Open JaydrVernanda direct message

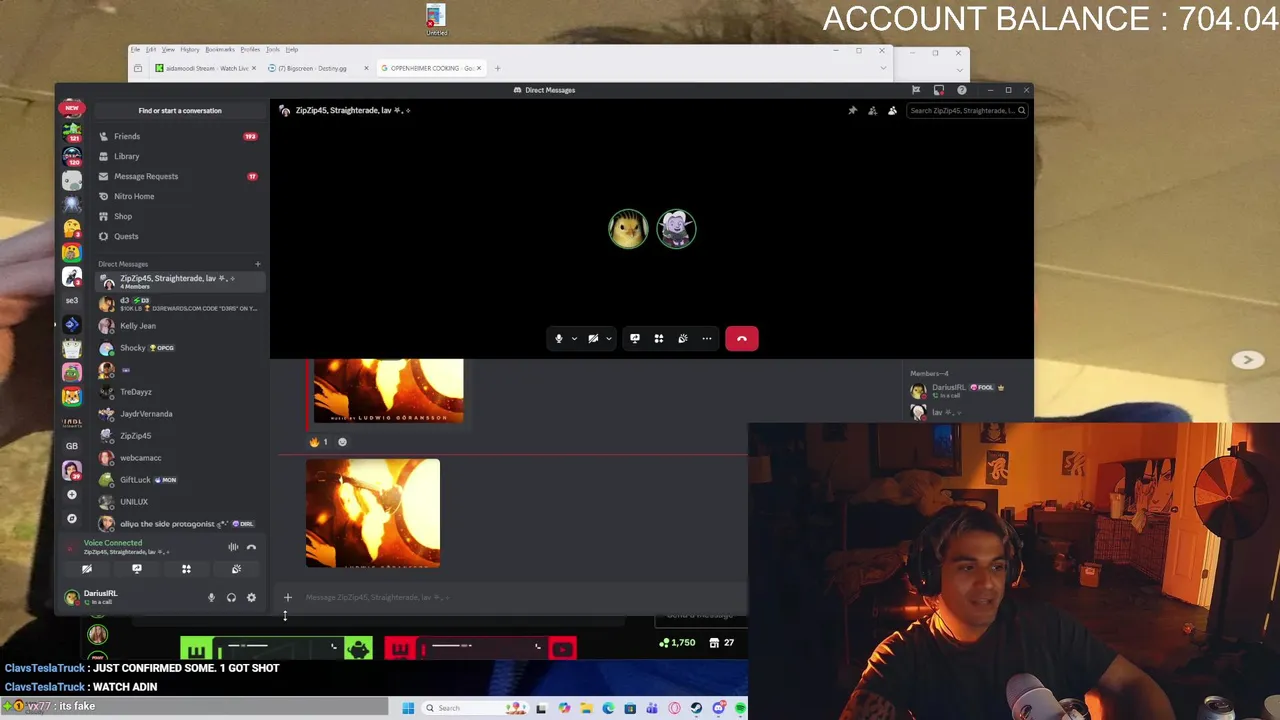(x=179, y=414)
